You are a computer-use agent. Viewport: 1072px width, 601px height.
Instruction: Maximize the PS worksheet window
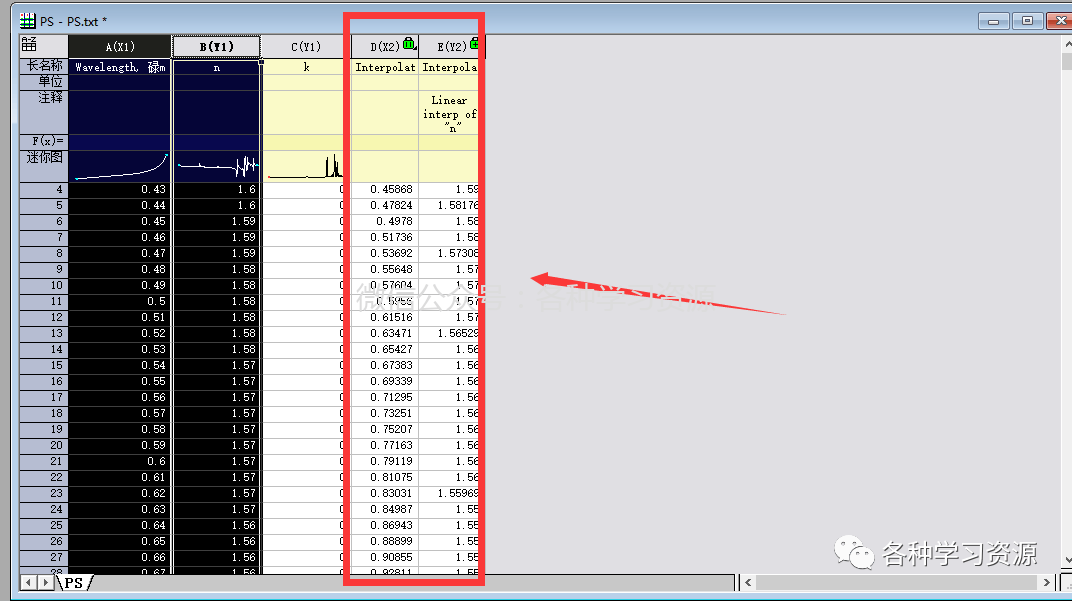tap(1026, 20)
